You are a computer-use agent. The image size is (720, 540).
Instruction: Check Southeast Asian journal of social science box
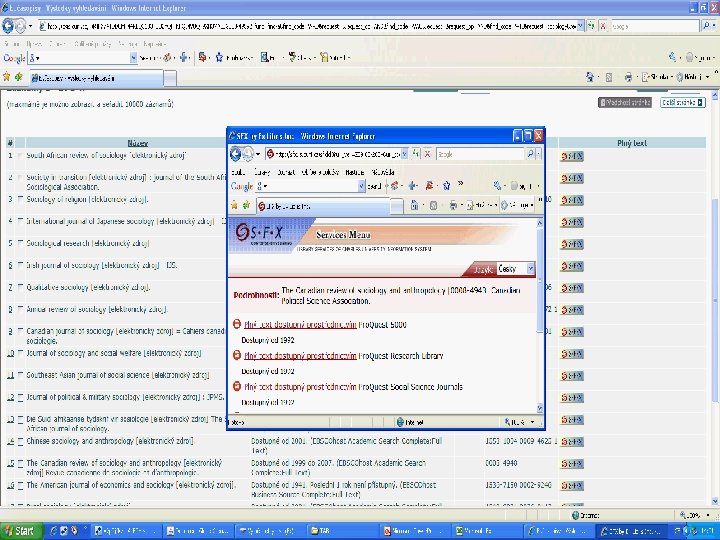tap(20, 376)
